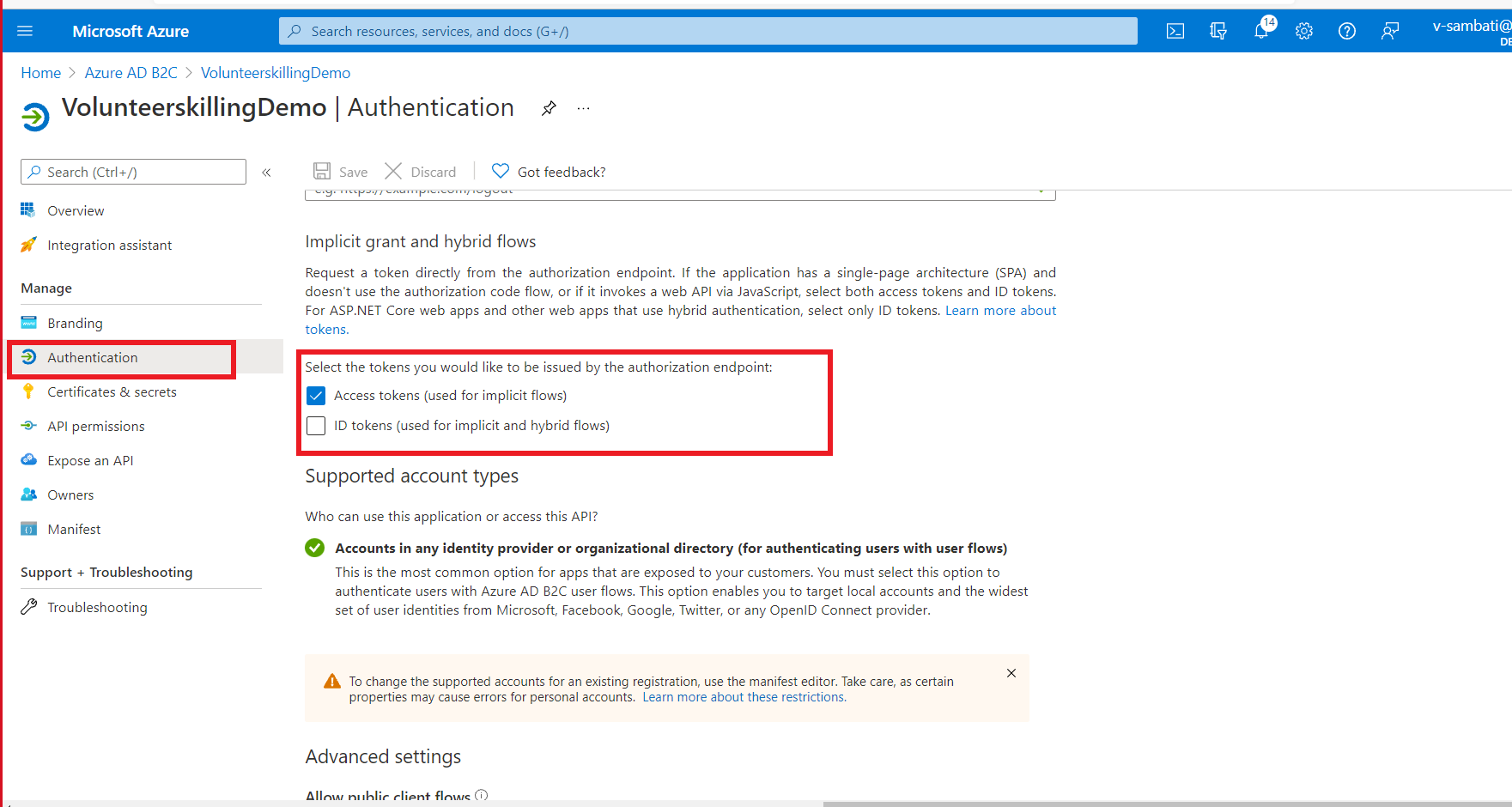Open Learn more about tokens link
Viewport: 1512px width, 807px height.
click(x=1000, y=311)
